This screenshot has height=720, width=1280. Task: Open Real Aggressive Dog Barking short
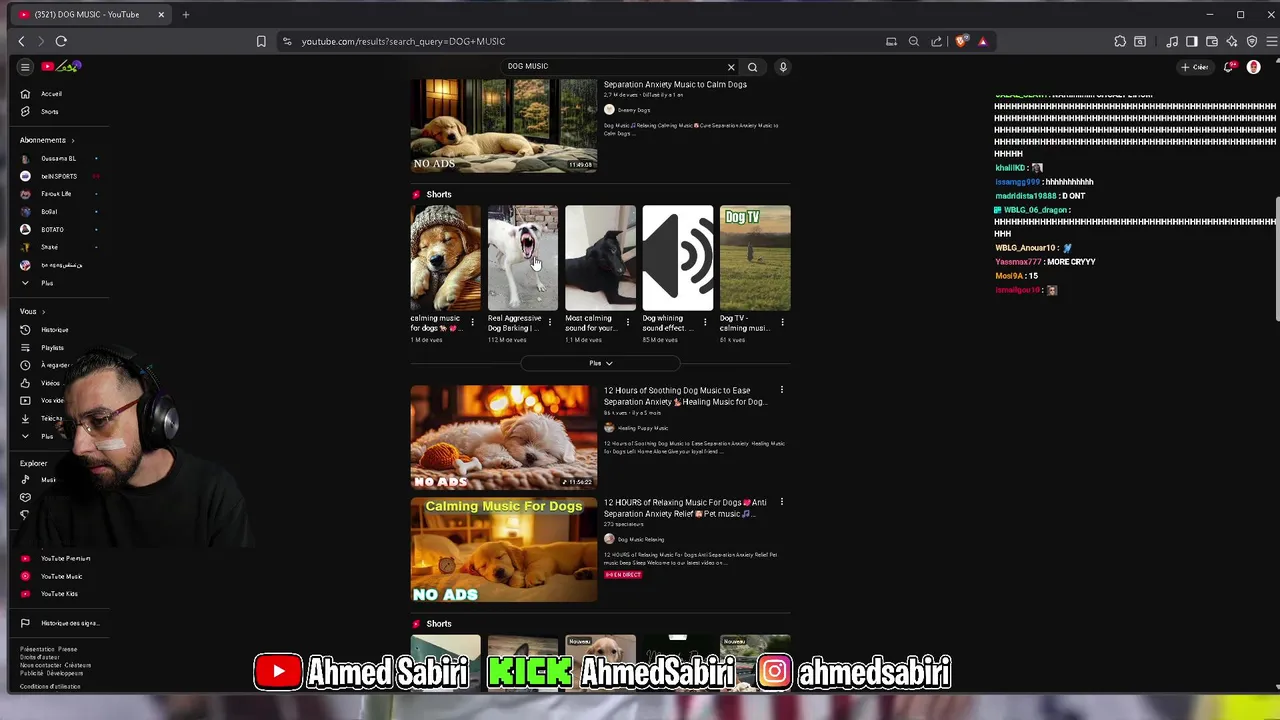[523, 258]
